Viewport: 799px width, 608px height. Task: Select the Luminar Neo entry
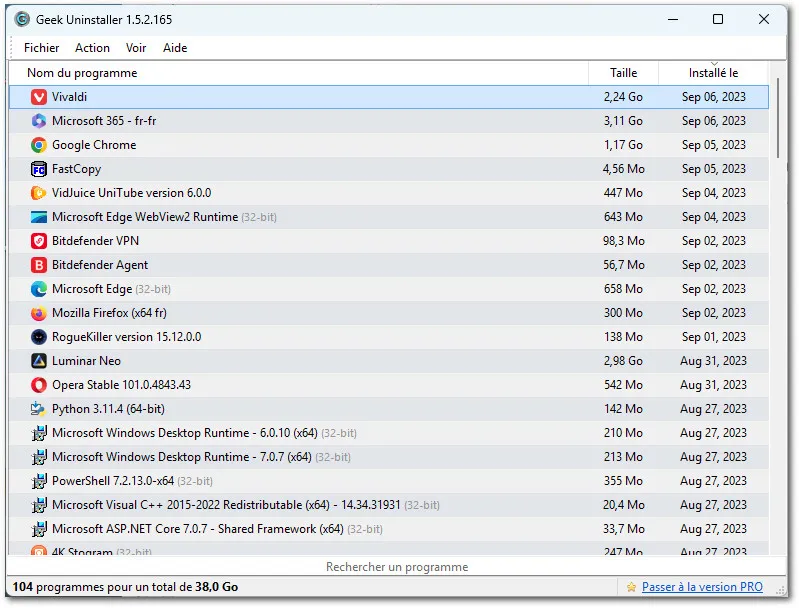click(x=86, y=361)
